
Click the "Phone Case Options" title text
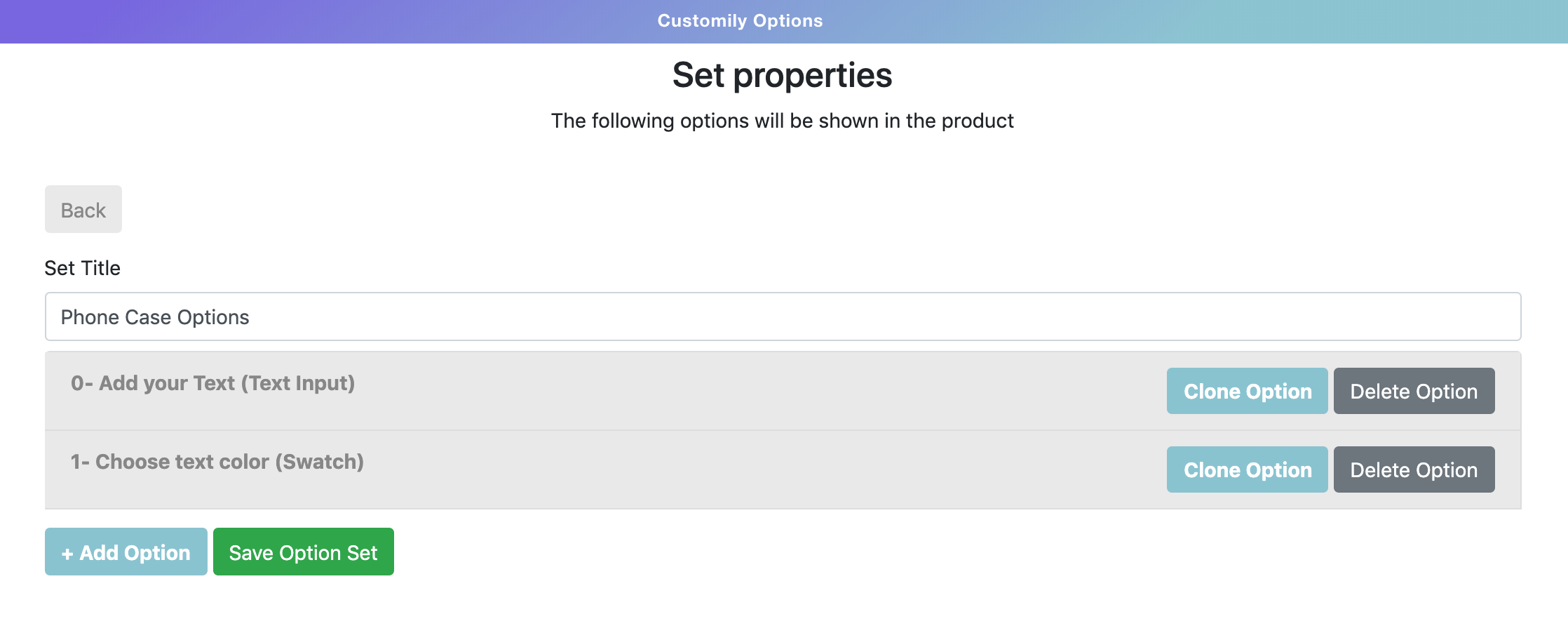(x=155, y=317)
